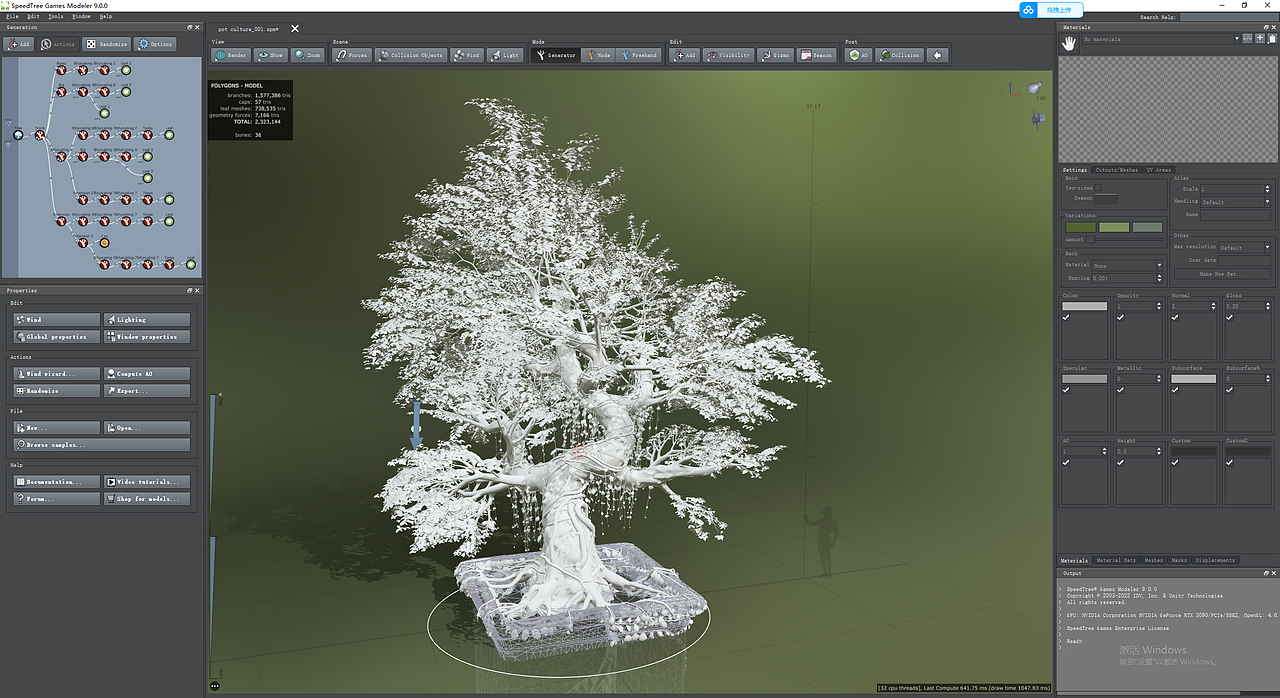The height and width of the screenshot is (698, 1280).
Task: Toggle the Opacity map checkbox
Action: 1121,317
